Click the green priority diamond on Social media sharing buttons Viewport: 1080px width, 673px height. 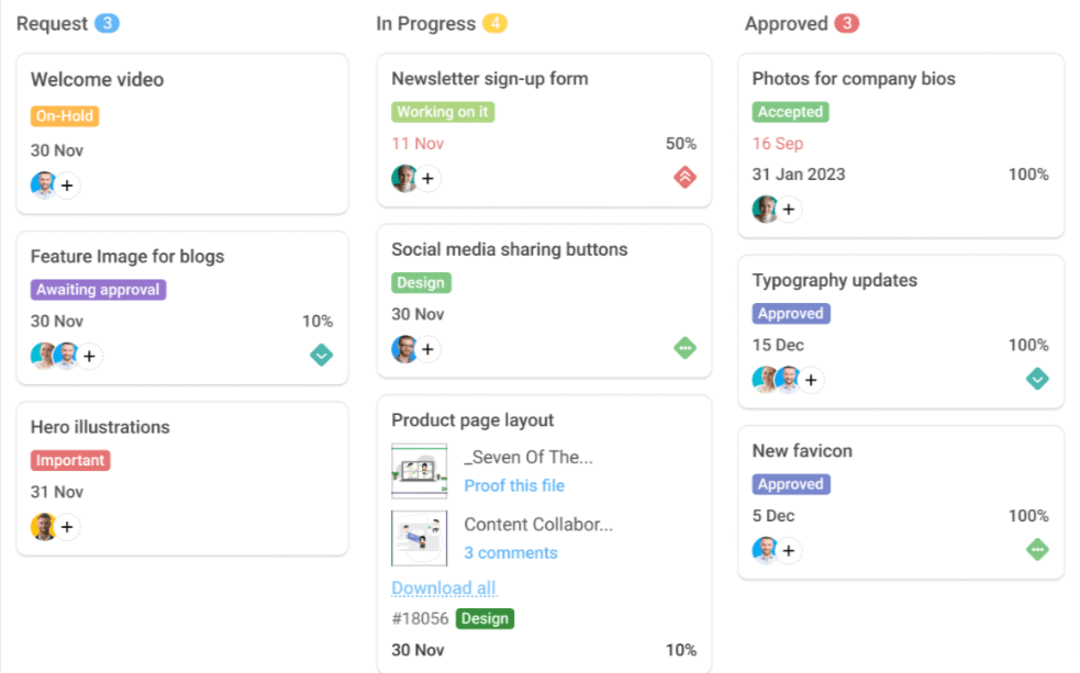click(684, 348)
